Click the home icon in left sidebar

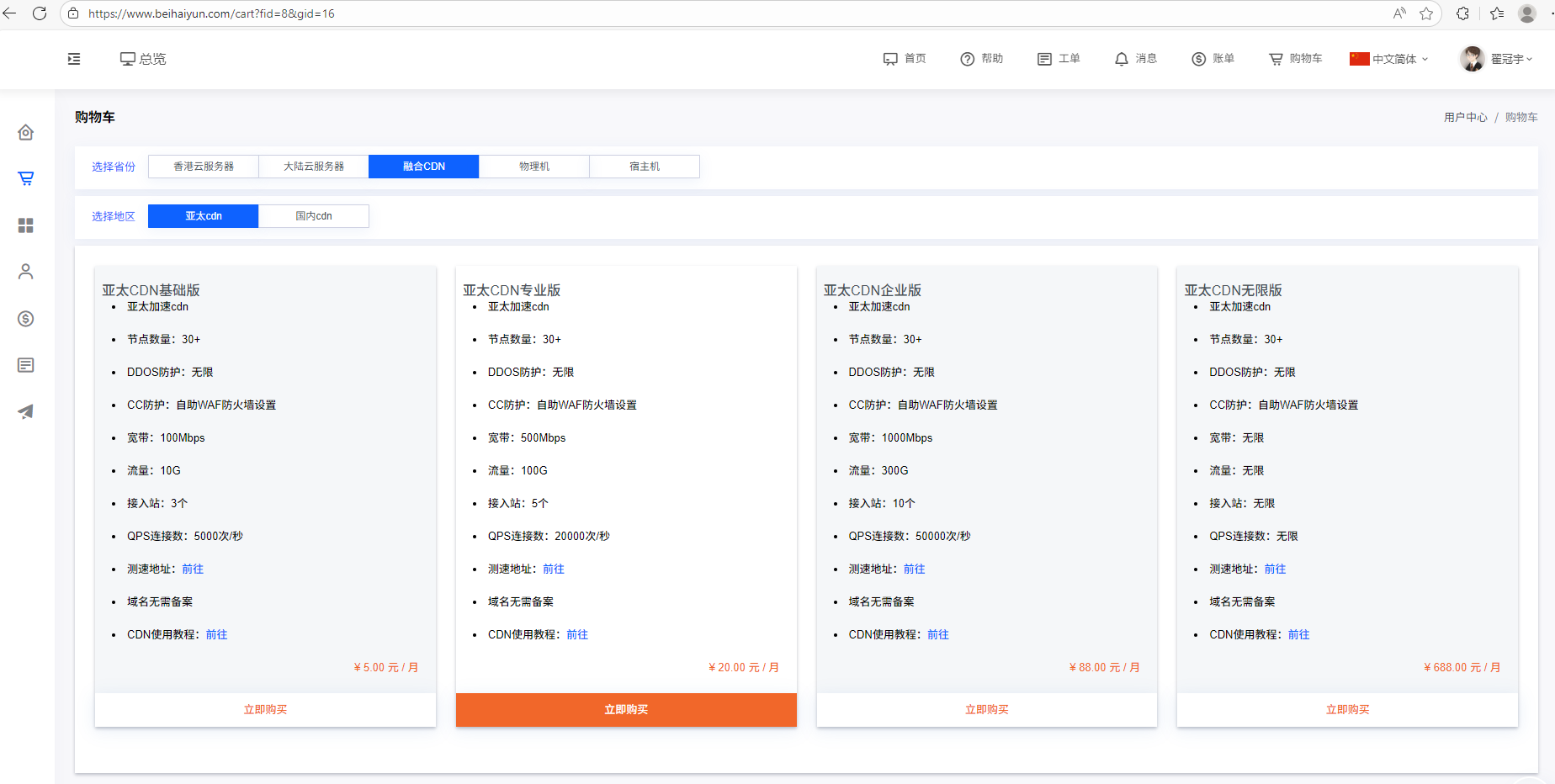(x=26, y=133)
